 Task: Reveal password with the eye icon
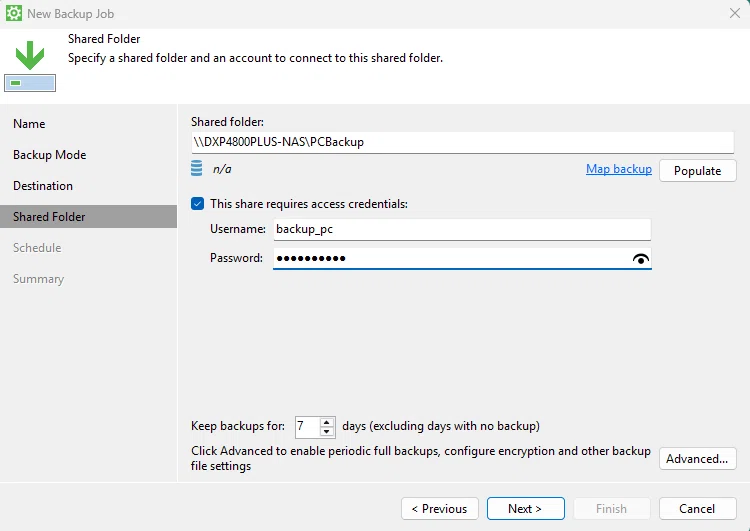point(640,259)
